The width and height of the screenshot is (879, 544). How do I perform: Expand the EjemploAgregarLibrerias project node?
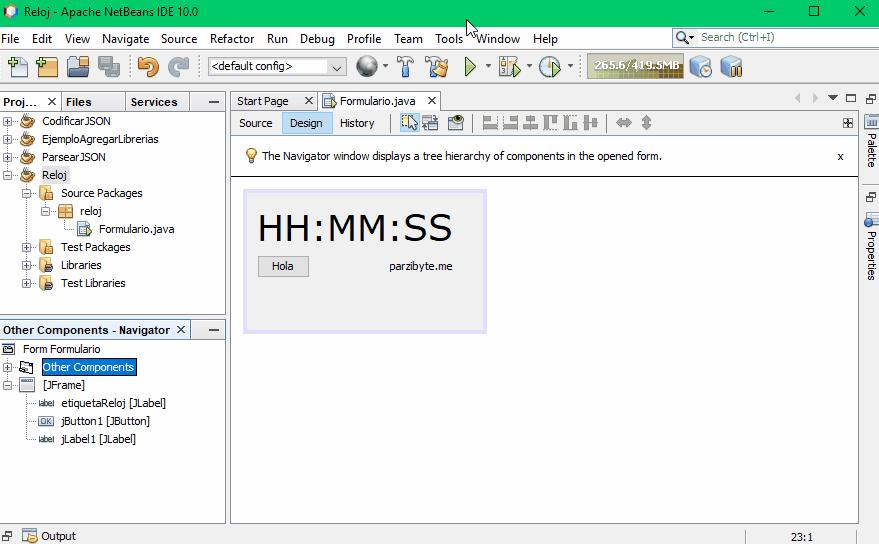7,139
